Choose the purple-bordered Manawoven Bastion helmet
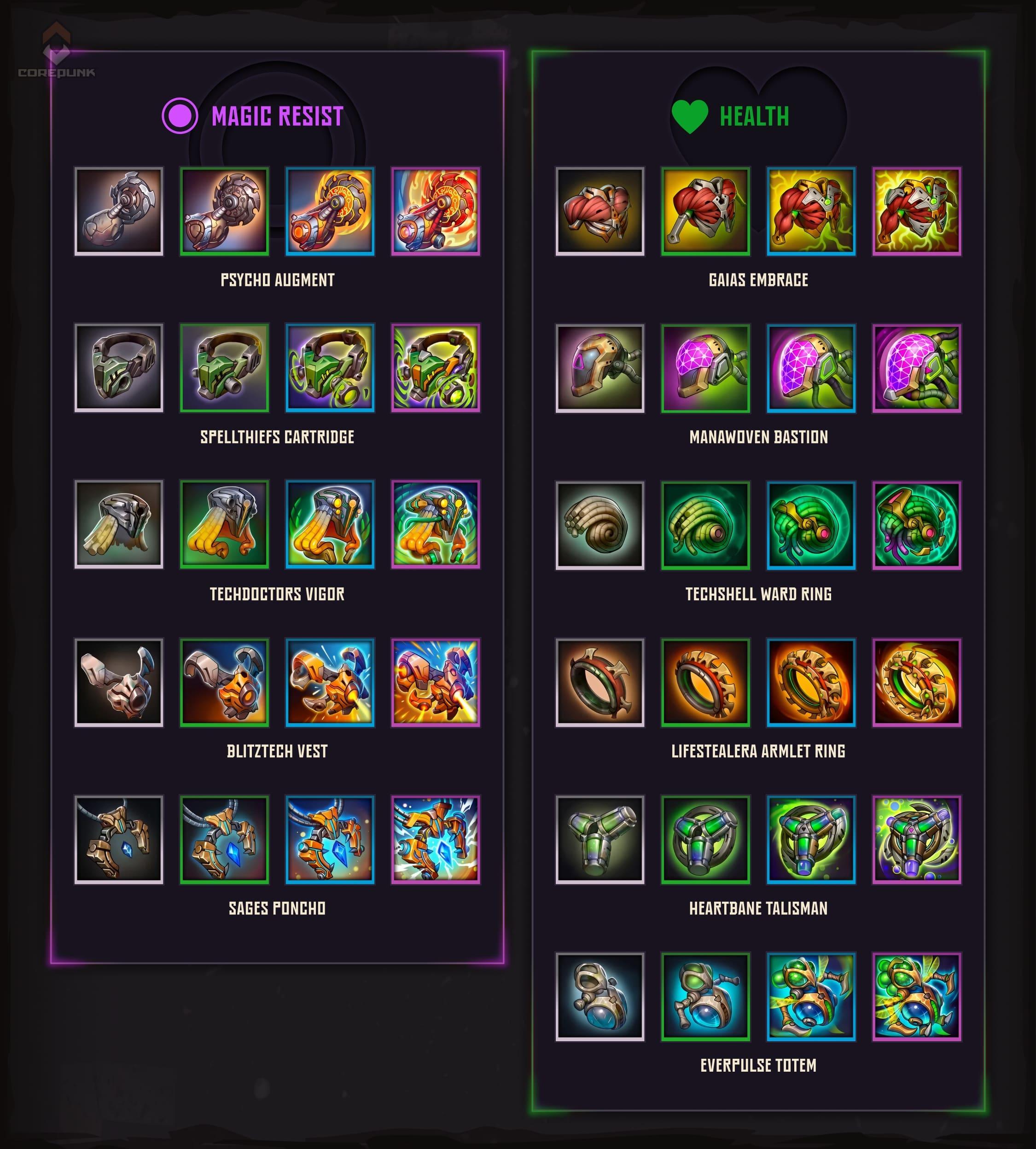 (917, 368)
